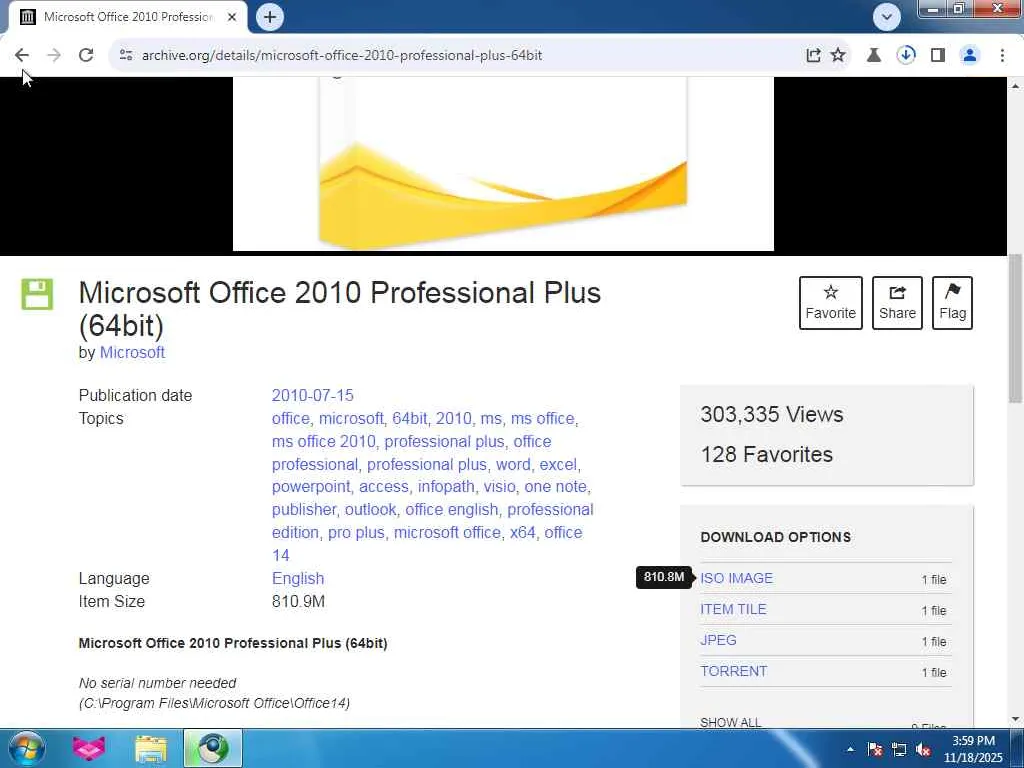Click the Flag button

(952, 303)
